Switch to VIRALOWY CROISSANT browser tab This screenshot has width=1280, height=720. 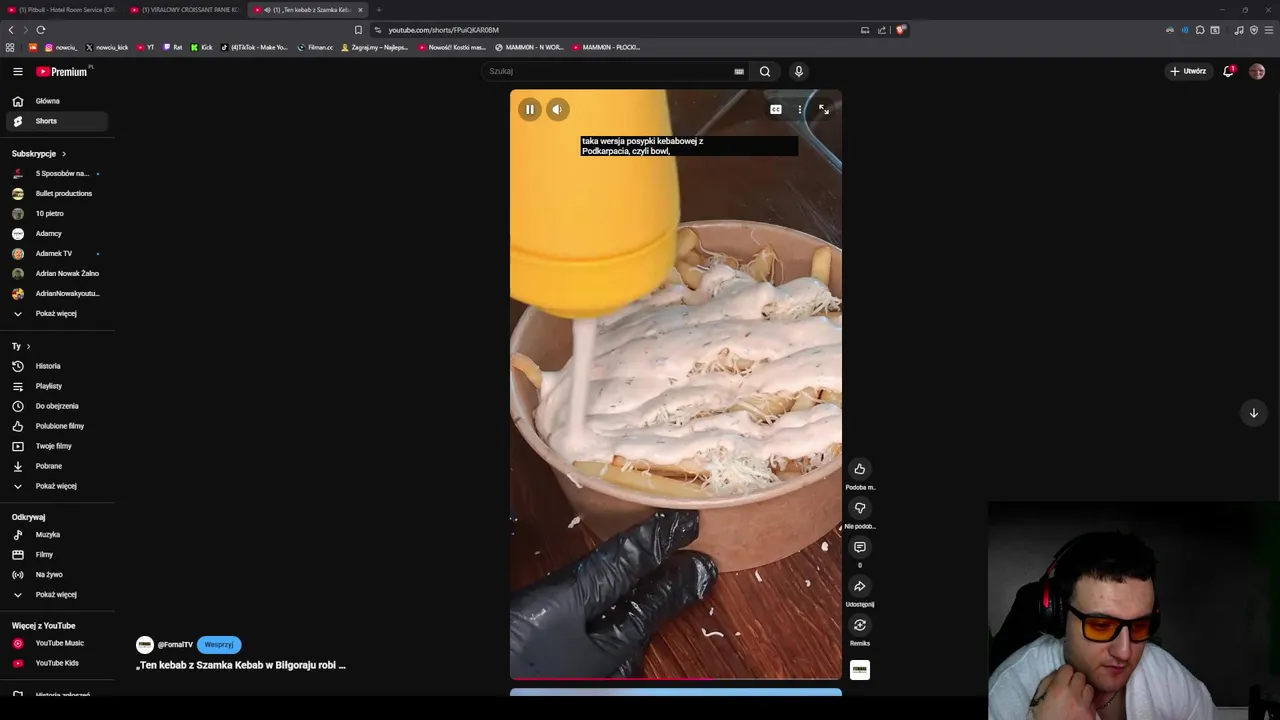click(x=185, y=10)
